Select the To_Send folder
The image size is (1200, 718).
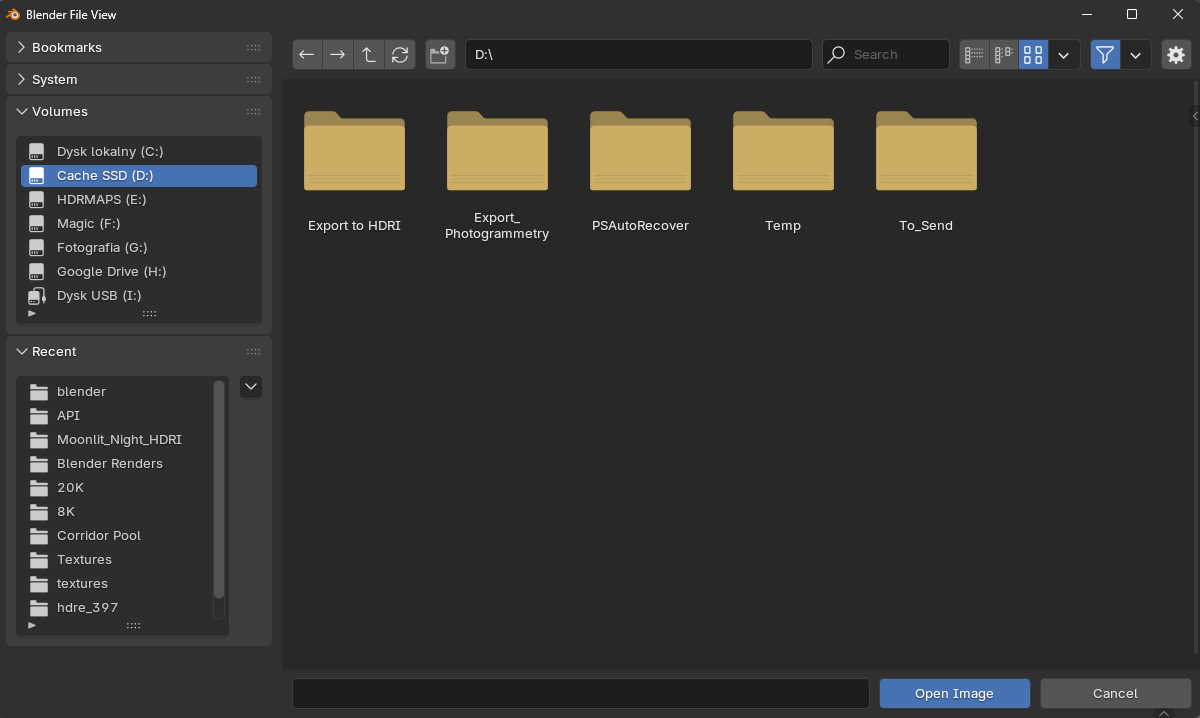tap(926, 171)
